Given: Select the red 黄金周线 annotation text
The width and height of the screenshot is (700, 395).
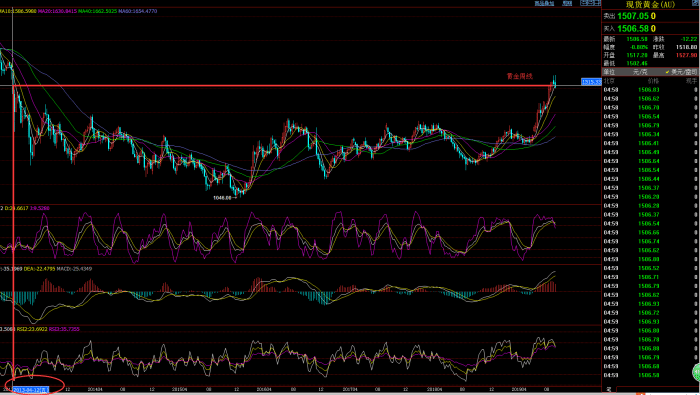Looking at the screenshot, I should [x=520, y=76].
